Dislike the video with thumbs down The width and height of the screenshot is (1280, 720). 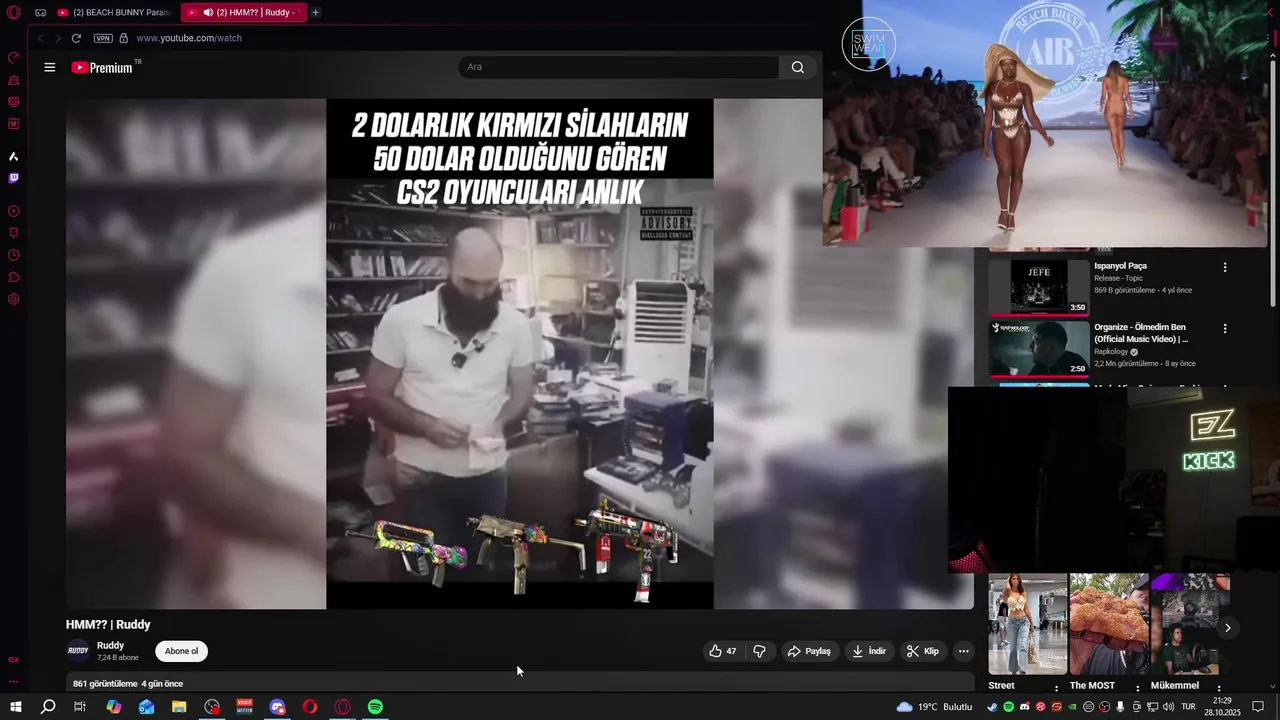point(759,651)
